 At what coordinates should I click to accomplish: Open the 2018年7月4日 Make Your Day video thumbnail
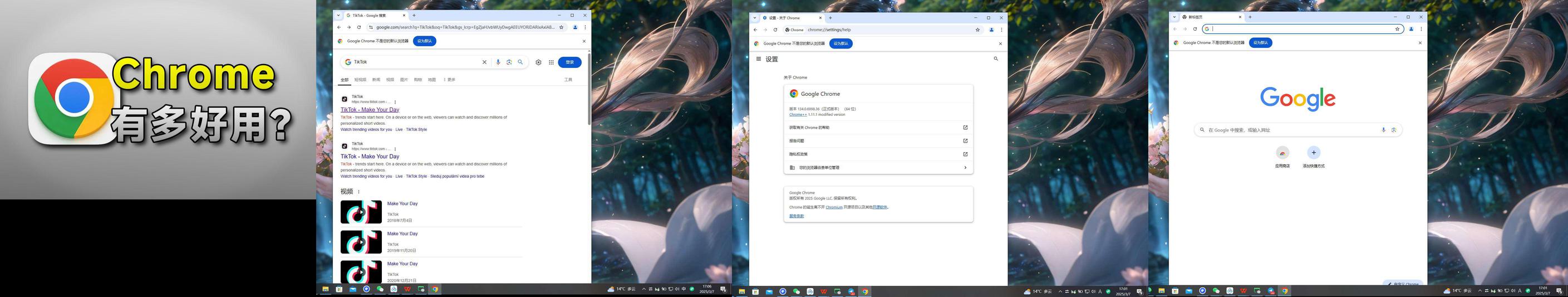(361, 212)
